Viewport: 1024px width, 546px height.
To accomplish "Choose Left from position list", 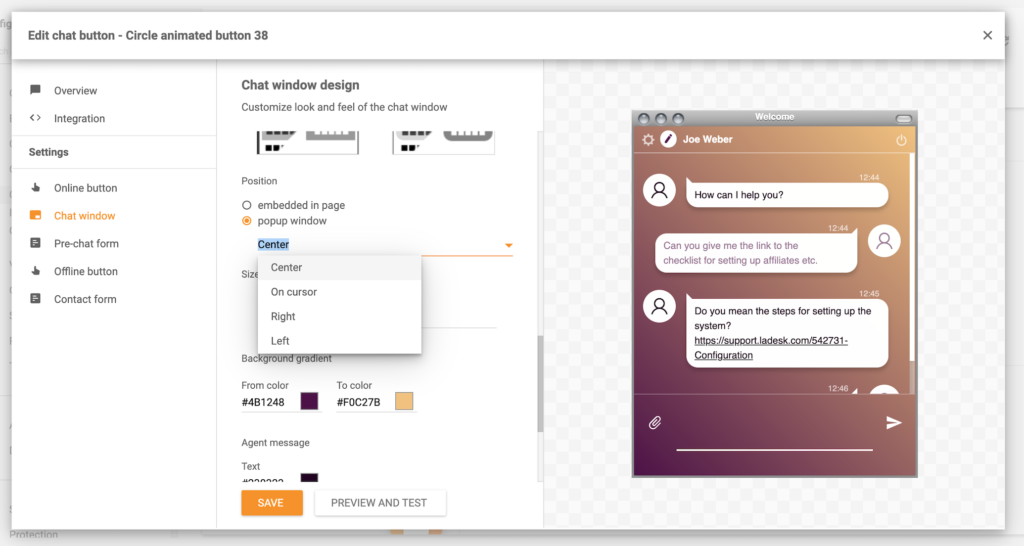I will click(x=280, y=341).
